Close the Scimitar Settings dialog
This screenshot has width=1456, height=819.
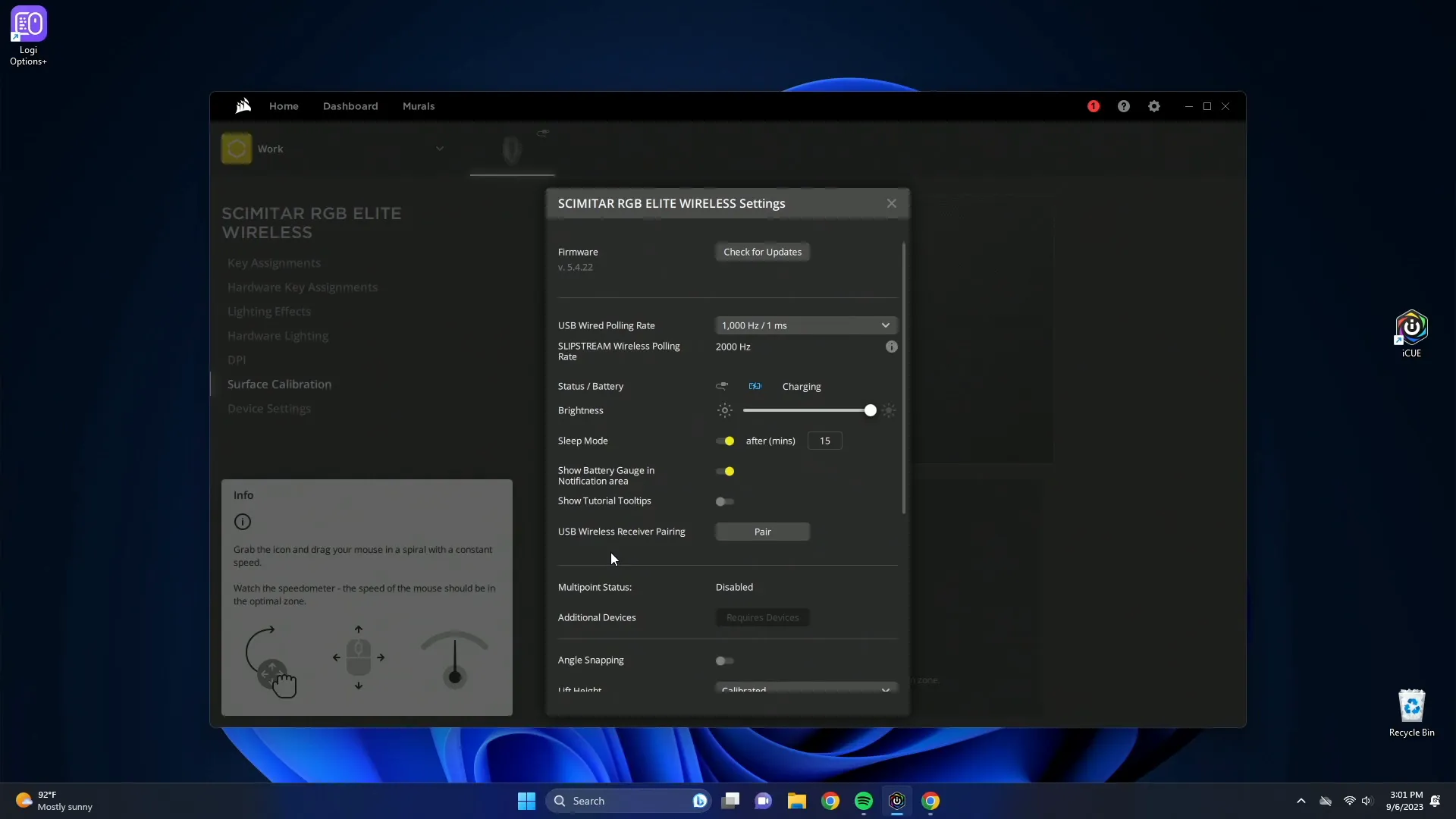(892, 203)
